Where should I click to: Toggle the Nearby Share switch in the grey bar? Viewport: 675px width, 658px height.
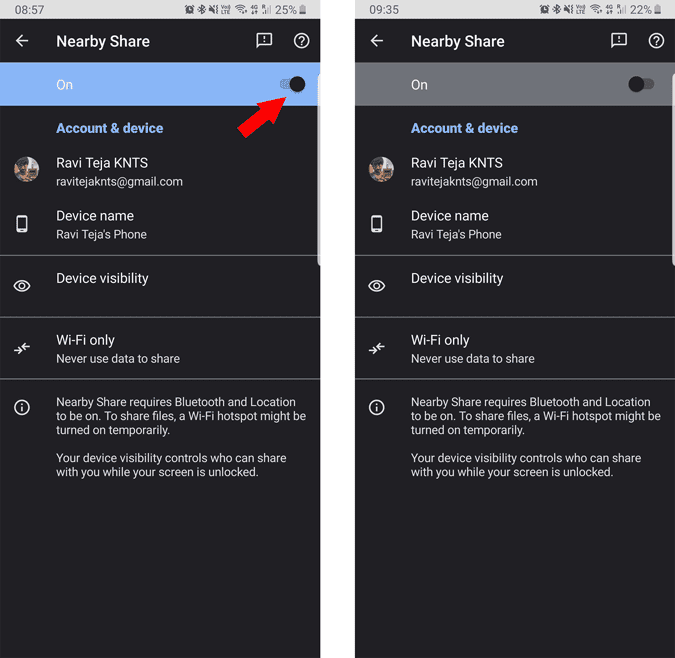pyautogui.click(x=641, y=84)
